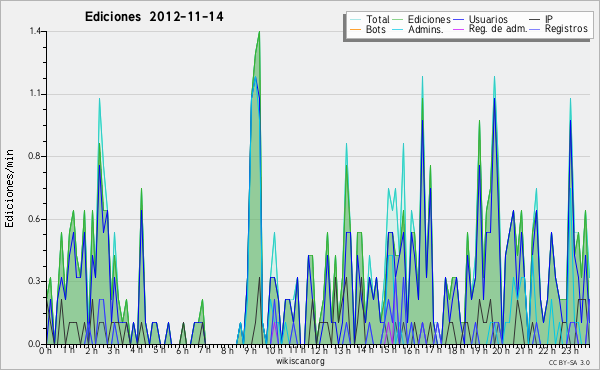
Task: Click the 0.3 y-axis value
Action: [x=35, y=281]
